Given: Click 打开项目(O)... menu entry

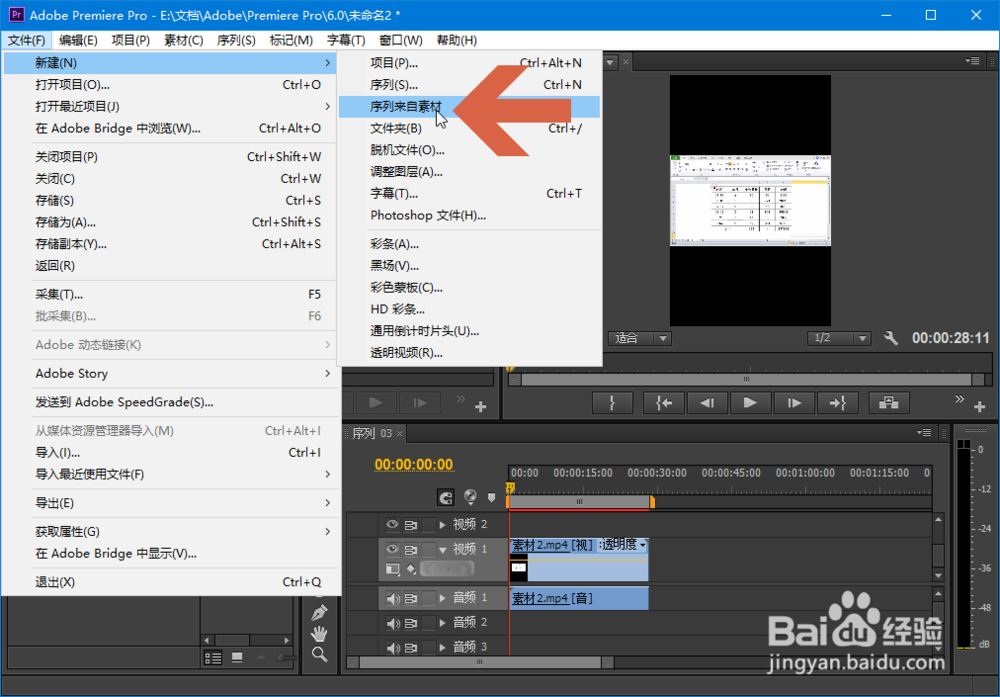Looking at the screenshot, I should (171, 85).
